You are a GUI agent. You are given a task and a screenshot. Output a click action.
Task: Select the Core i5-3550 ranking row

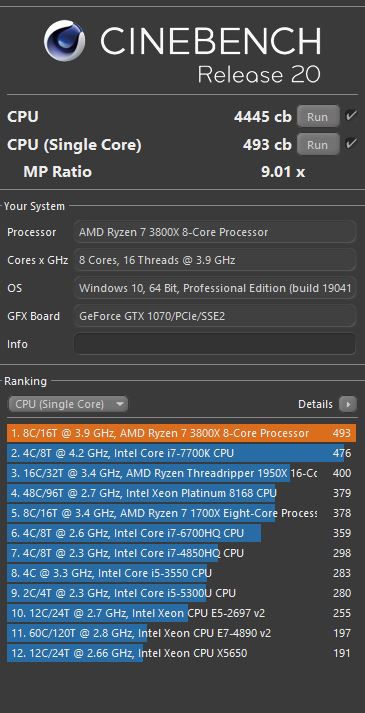click(181, 573)
